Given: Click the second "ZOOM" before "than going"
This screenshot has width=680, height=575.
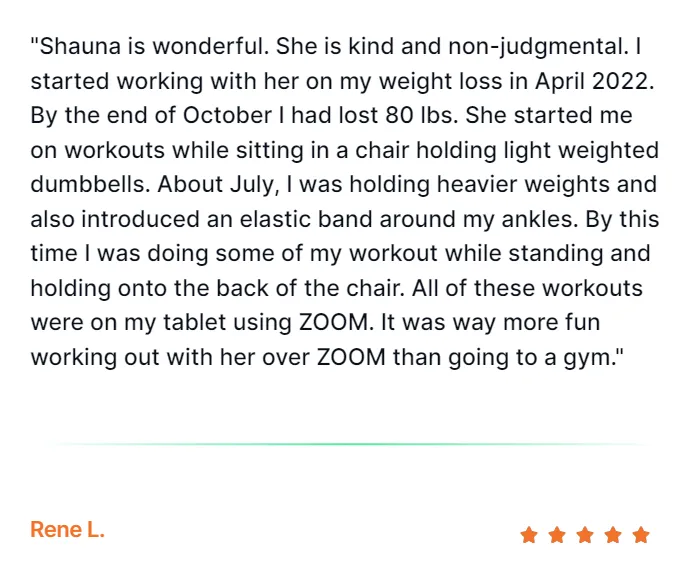Looking at the screenshot, I should point(351,357).
